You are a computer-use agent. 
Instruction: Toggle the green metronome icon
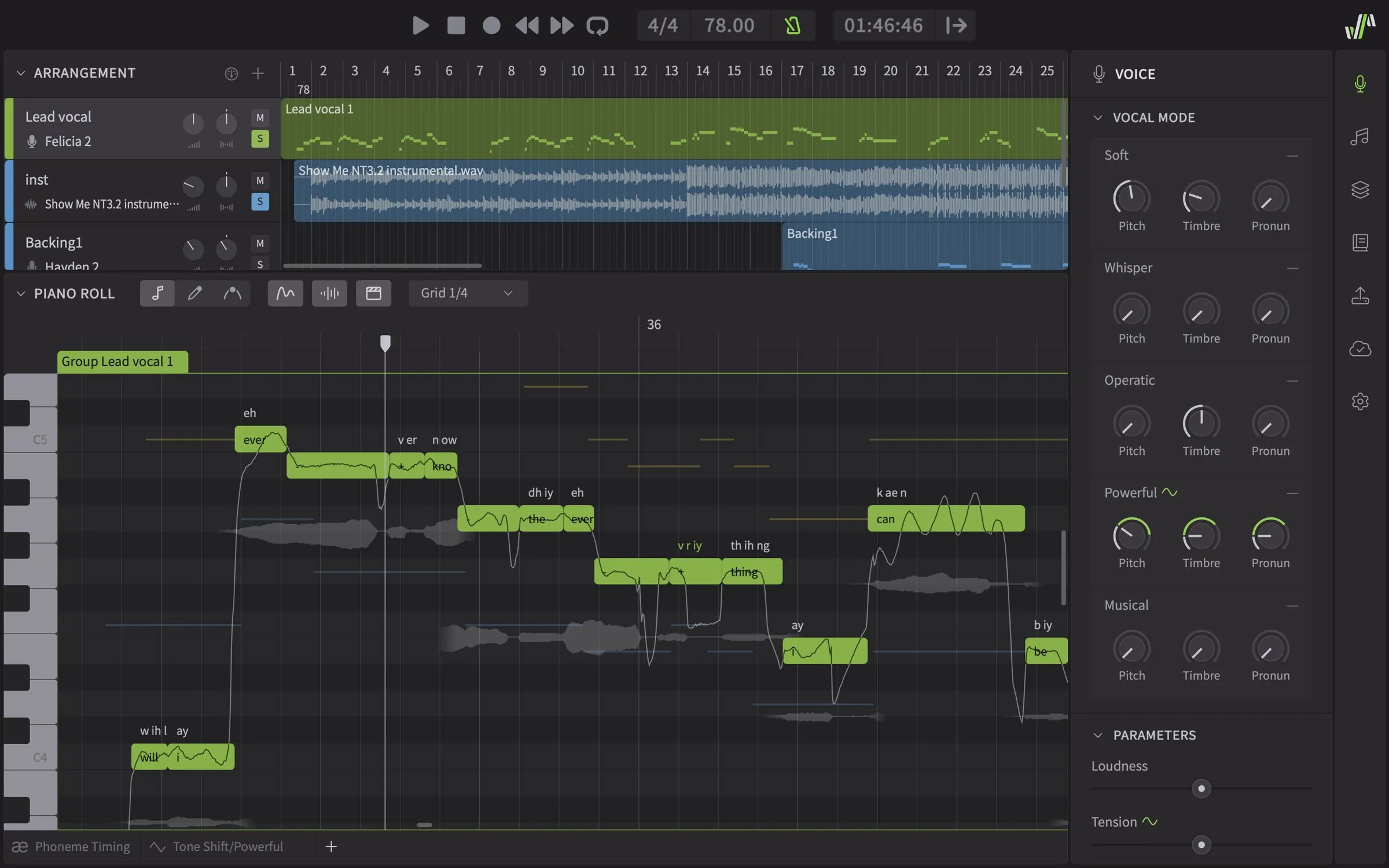click(x=792, y=25)
